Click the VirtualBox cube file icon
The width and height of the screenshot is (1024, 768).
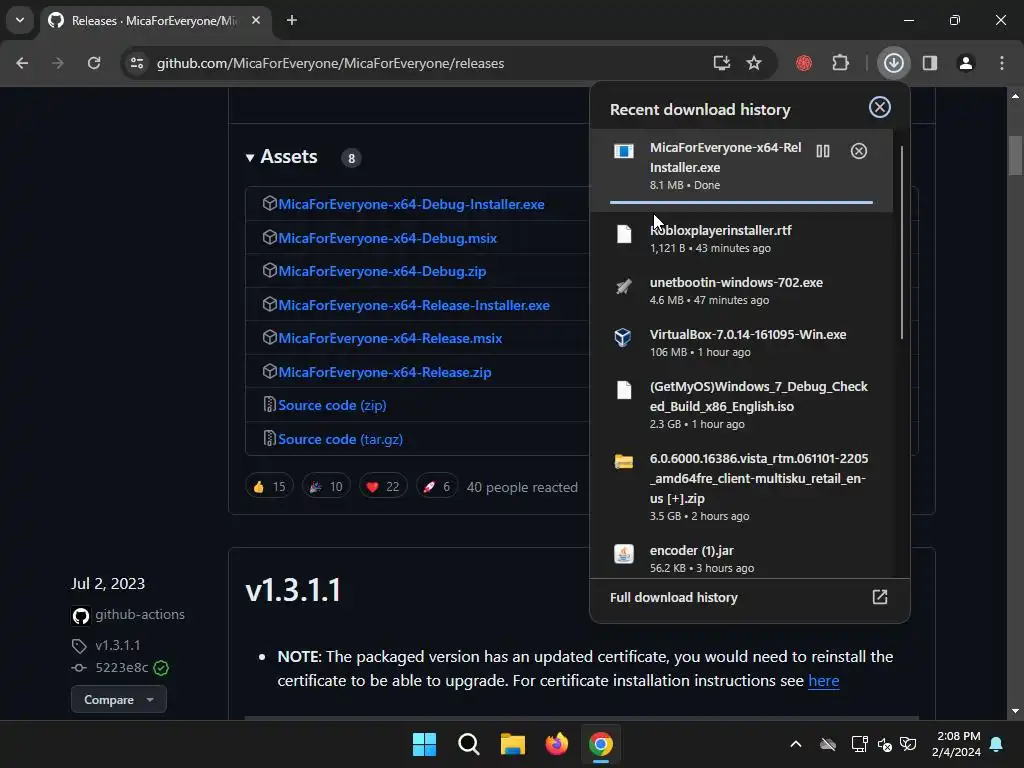[623, 337]
